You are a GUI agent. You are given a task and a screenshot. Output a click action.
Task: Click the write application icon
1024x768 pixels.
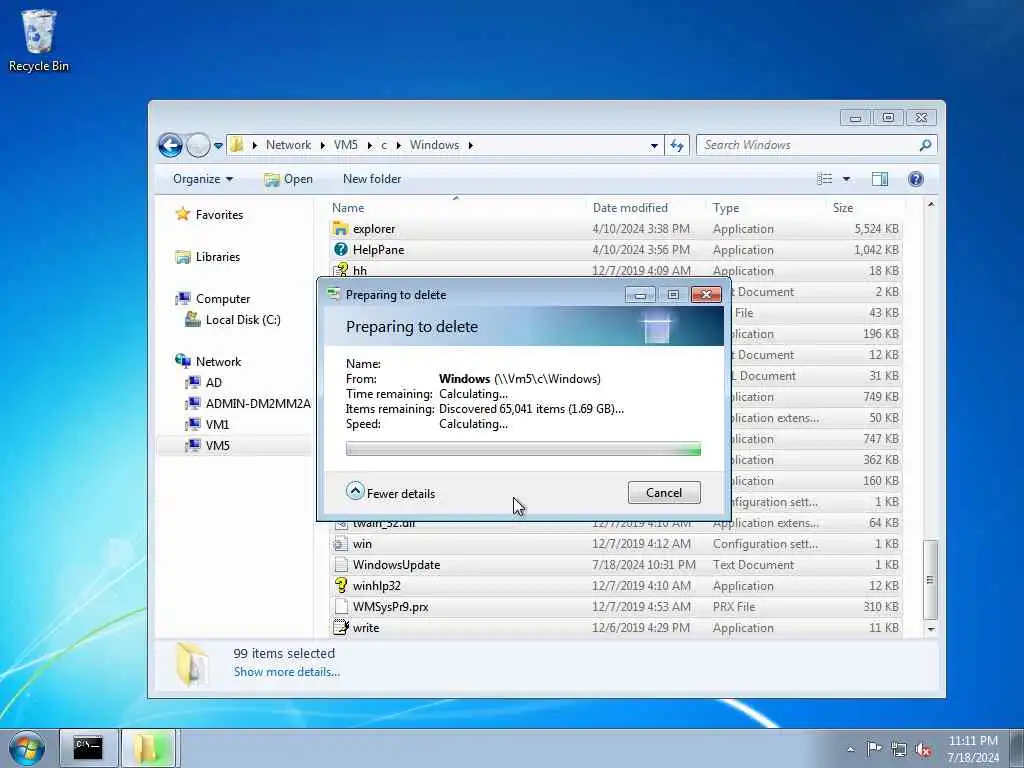click(x=340, y=628)
